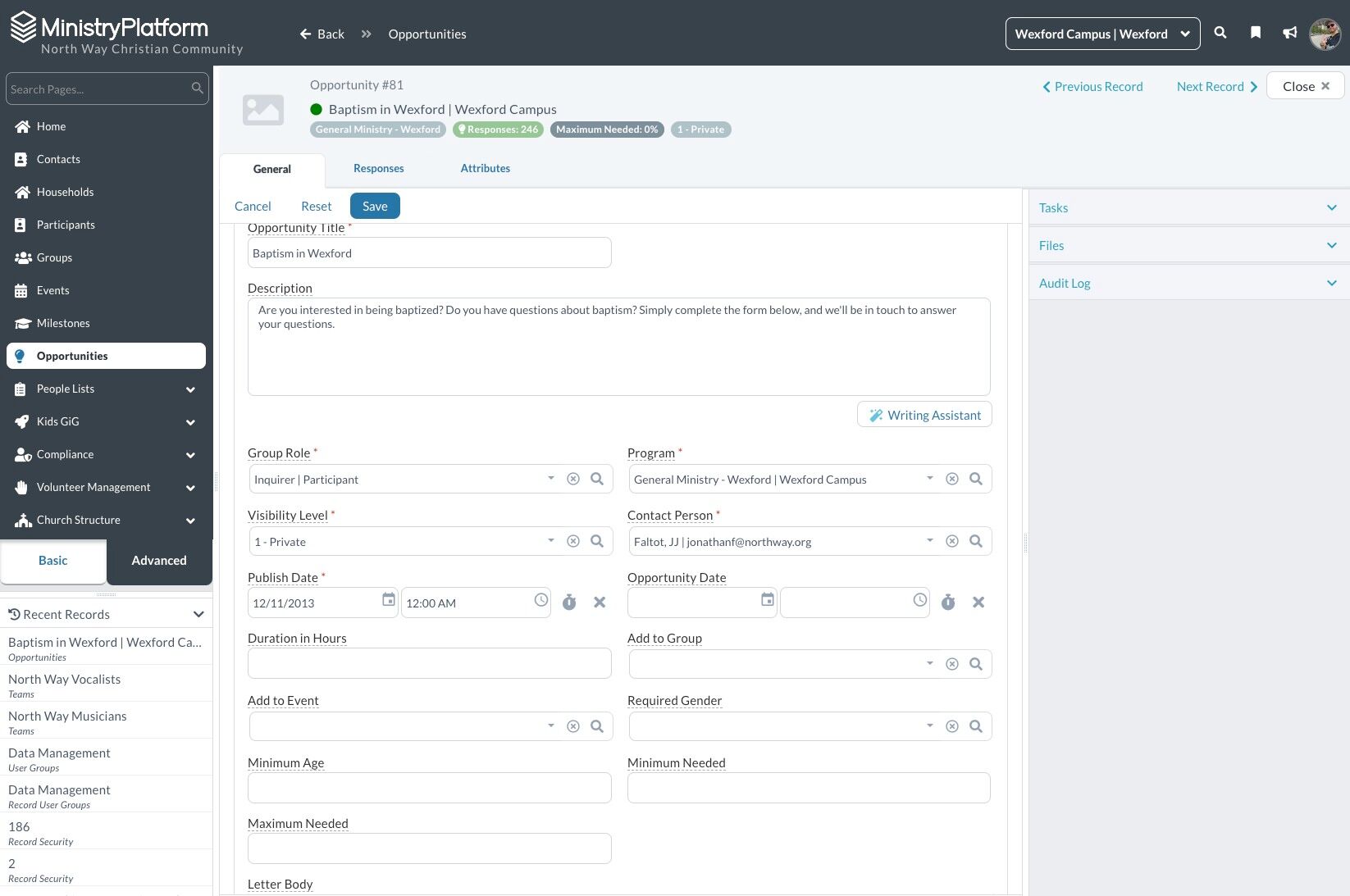Clear the Contact Person field
Screen dimensions: 1350x896
pos(952,541)
